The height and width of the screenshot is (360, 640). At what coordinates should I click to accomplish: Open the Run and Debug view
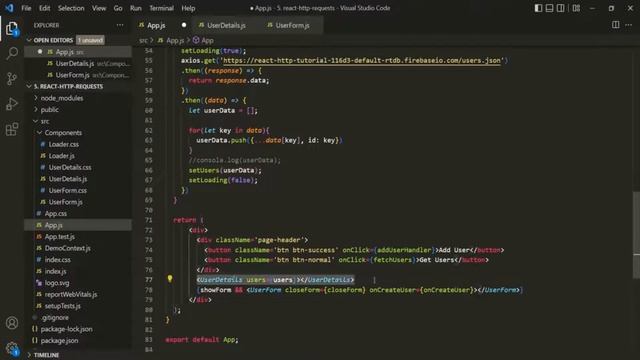tap(12, 104)
